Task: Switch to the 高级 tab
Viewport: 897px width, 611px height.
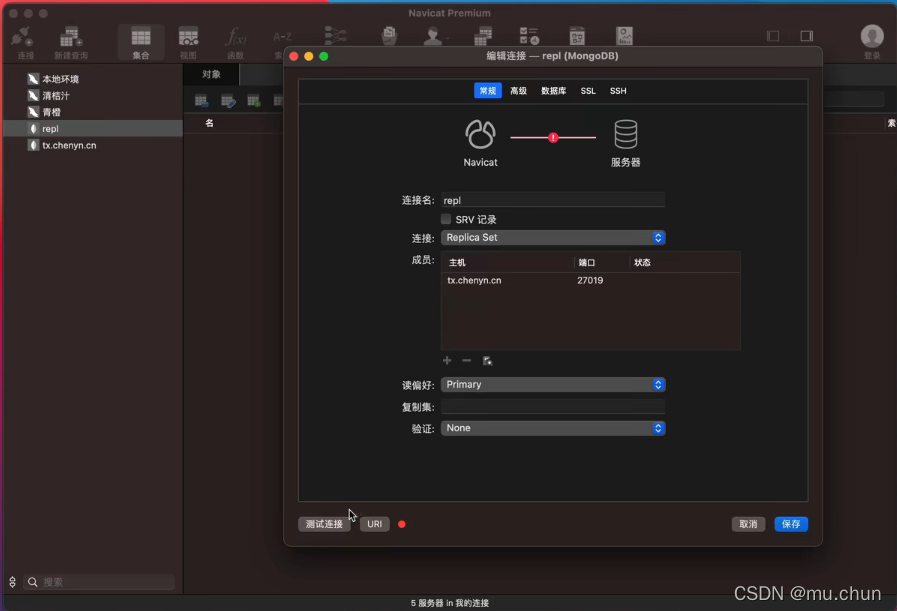Action: [x=518, y=90]
